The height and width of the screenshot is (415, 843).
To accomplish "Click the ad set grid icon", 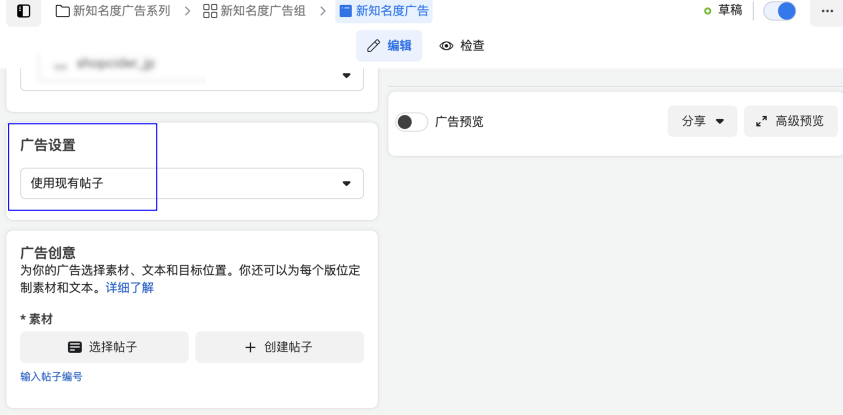I will click(210, 11).
